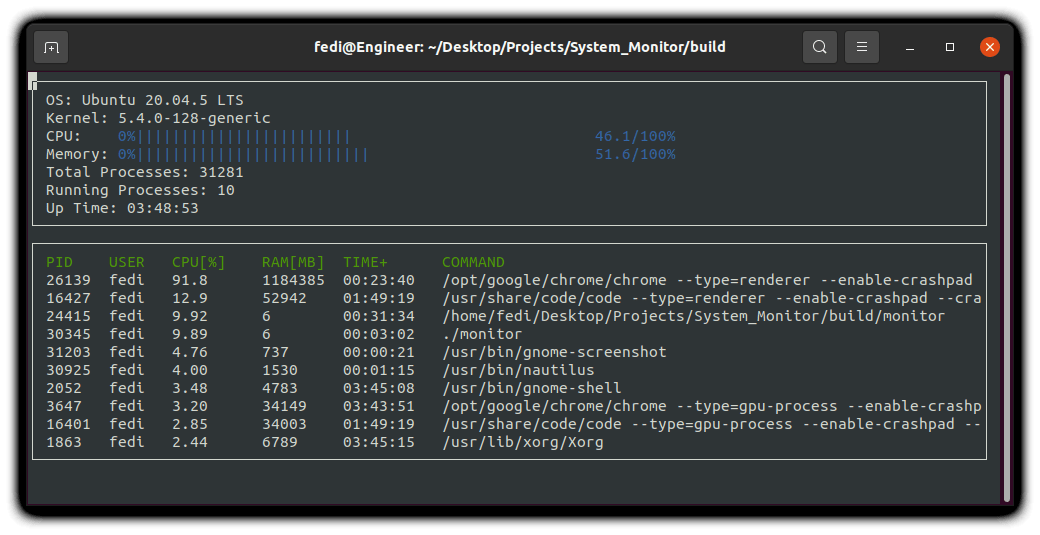1040x535 pixels.
Task: Click the 1184385 RAM value
Action: pyautogui.click(x=293, y=280)
